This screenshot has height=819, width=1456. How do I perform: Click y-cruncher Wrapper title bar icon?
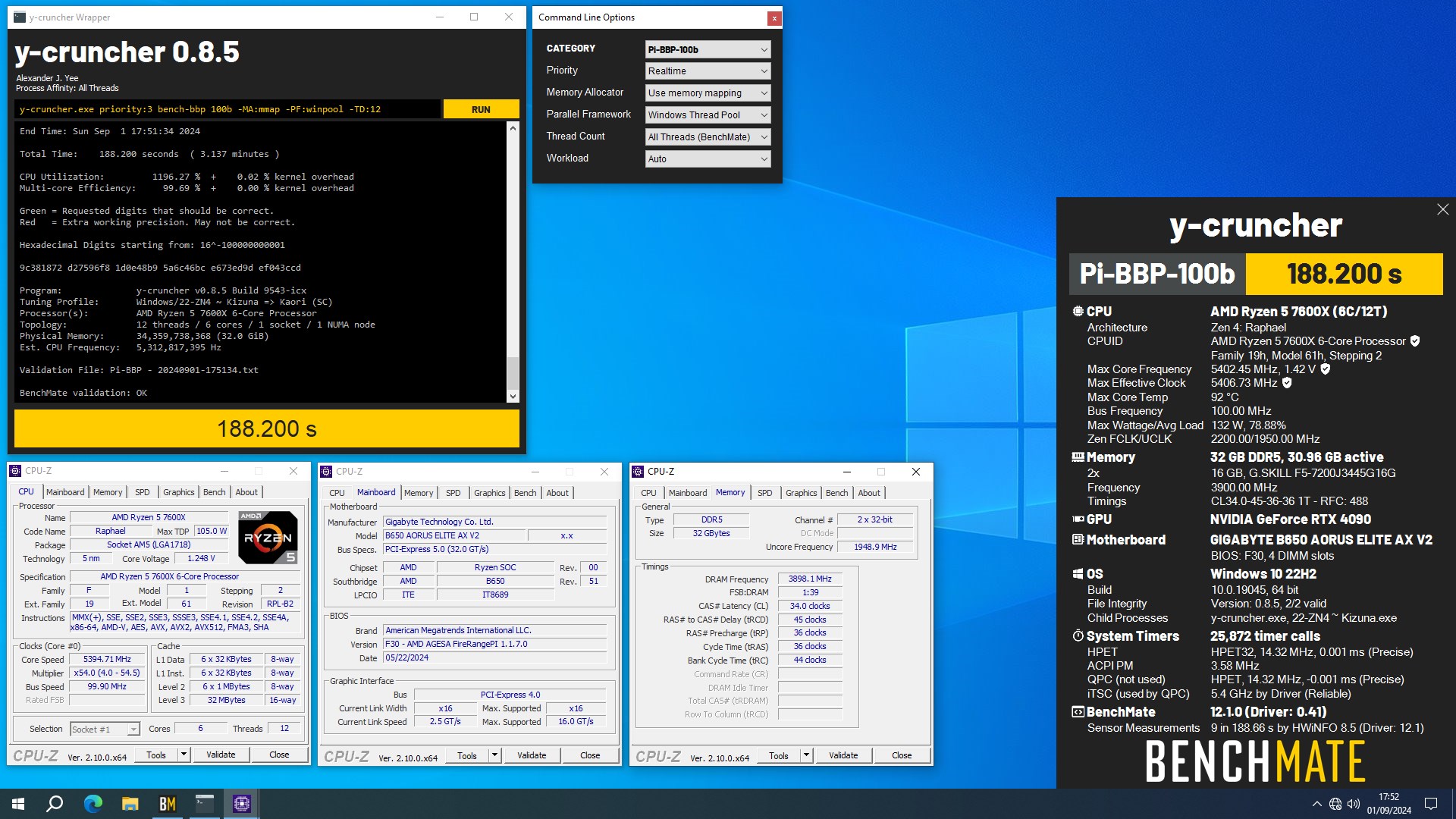20,17
